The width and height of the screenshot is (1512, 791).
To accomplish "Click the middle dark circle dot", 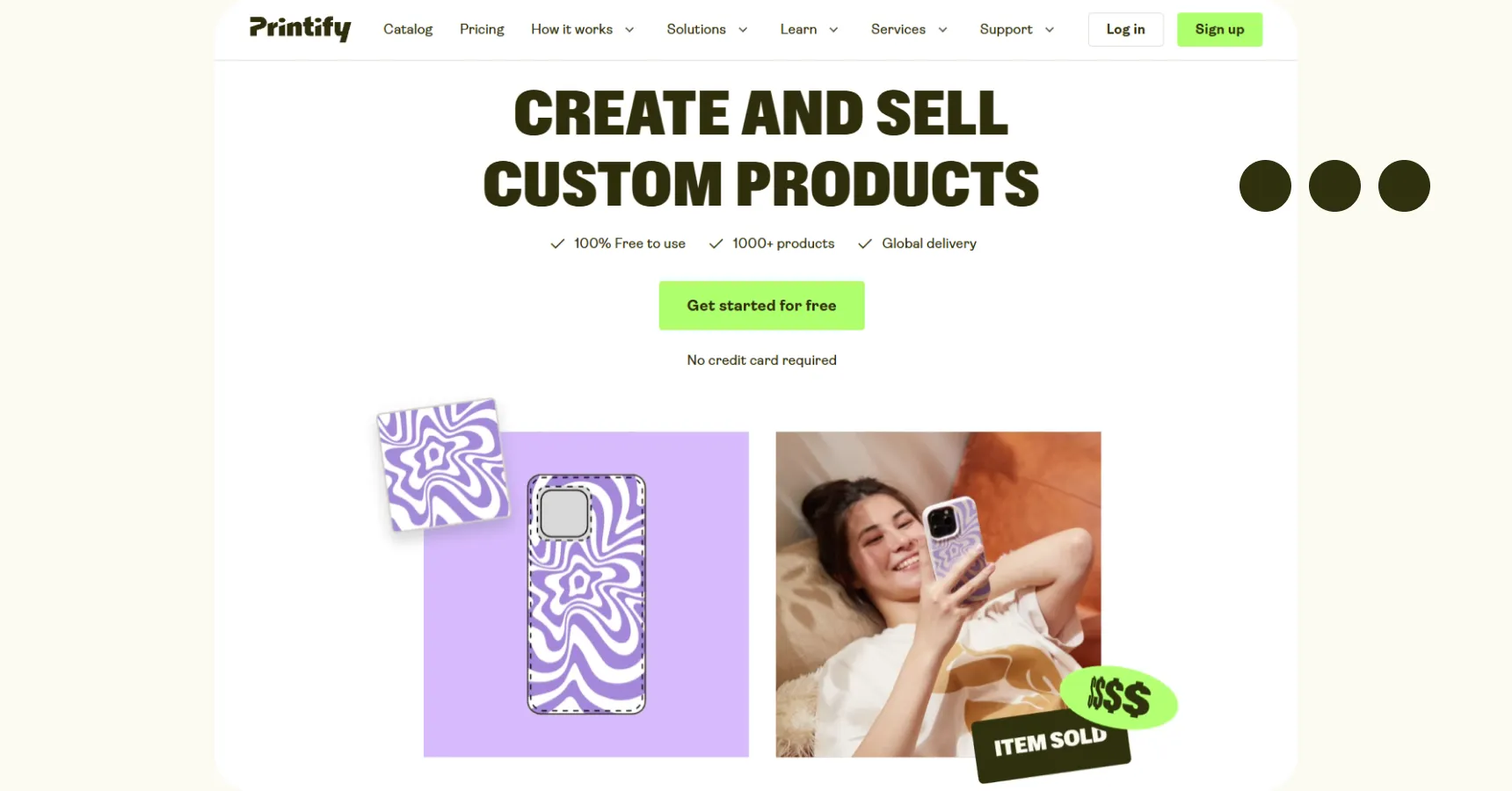I will point(1334,185).
